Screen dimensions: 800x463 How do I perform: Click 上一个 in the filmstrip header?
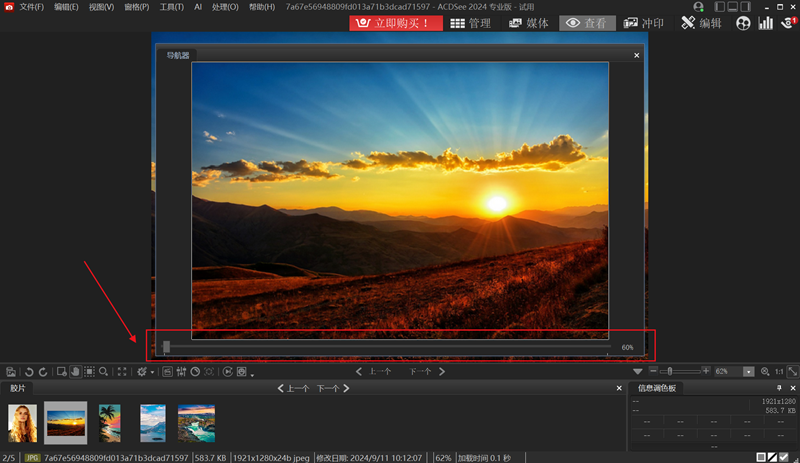coord(293,388)
